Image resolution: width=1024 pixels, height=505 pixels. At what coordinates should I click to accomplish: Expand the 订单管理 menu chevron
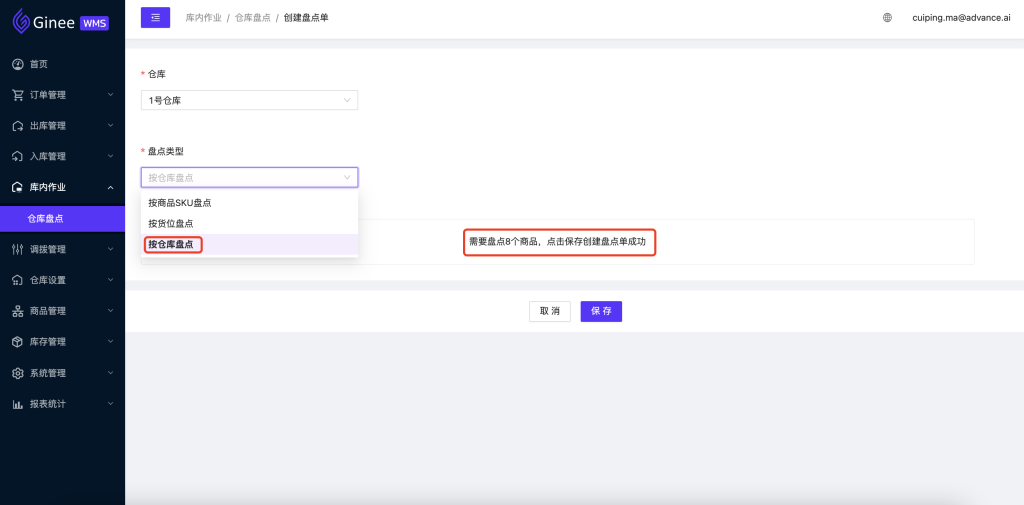110,95
